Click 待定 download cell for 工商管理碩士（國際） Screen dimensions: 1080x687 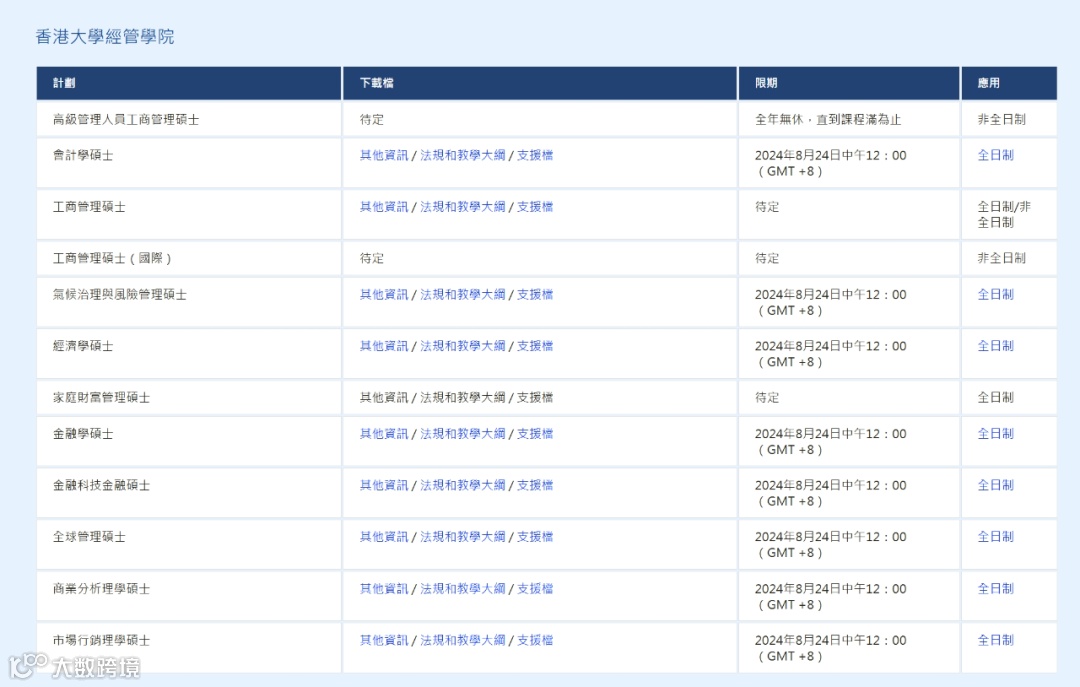372,258
